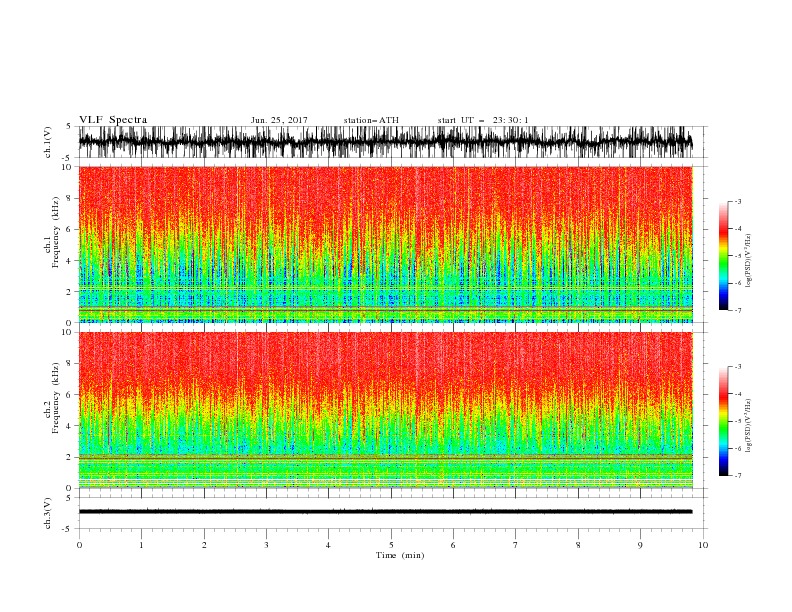Click time-axis tick label "1" at bottom
This screenshot has height=612, width=792.
pos(141,545)
